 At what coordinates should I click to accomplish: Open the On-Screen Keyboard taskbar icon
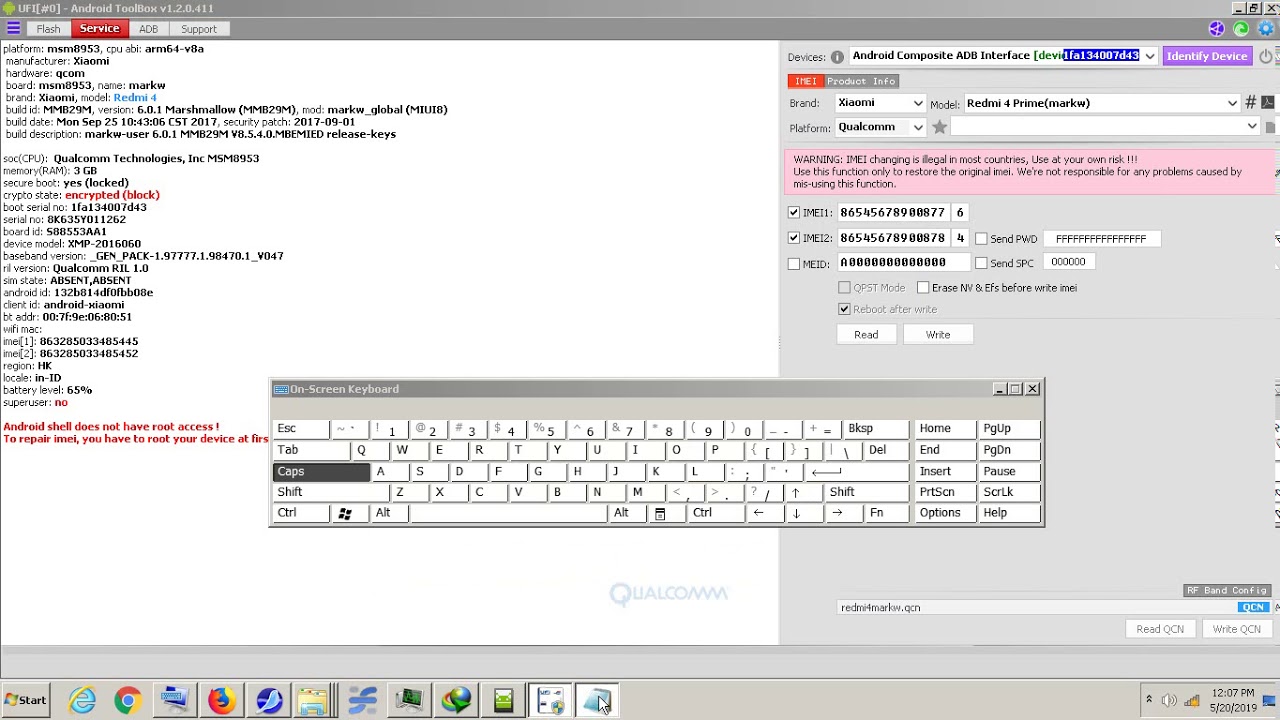pyautogui.click(x=174, y=700)
